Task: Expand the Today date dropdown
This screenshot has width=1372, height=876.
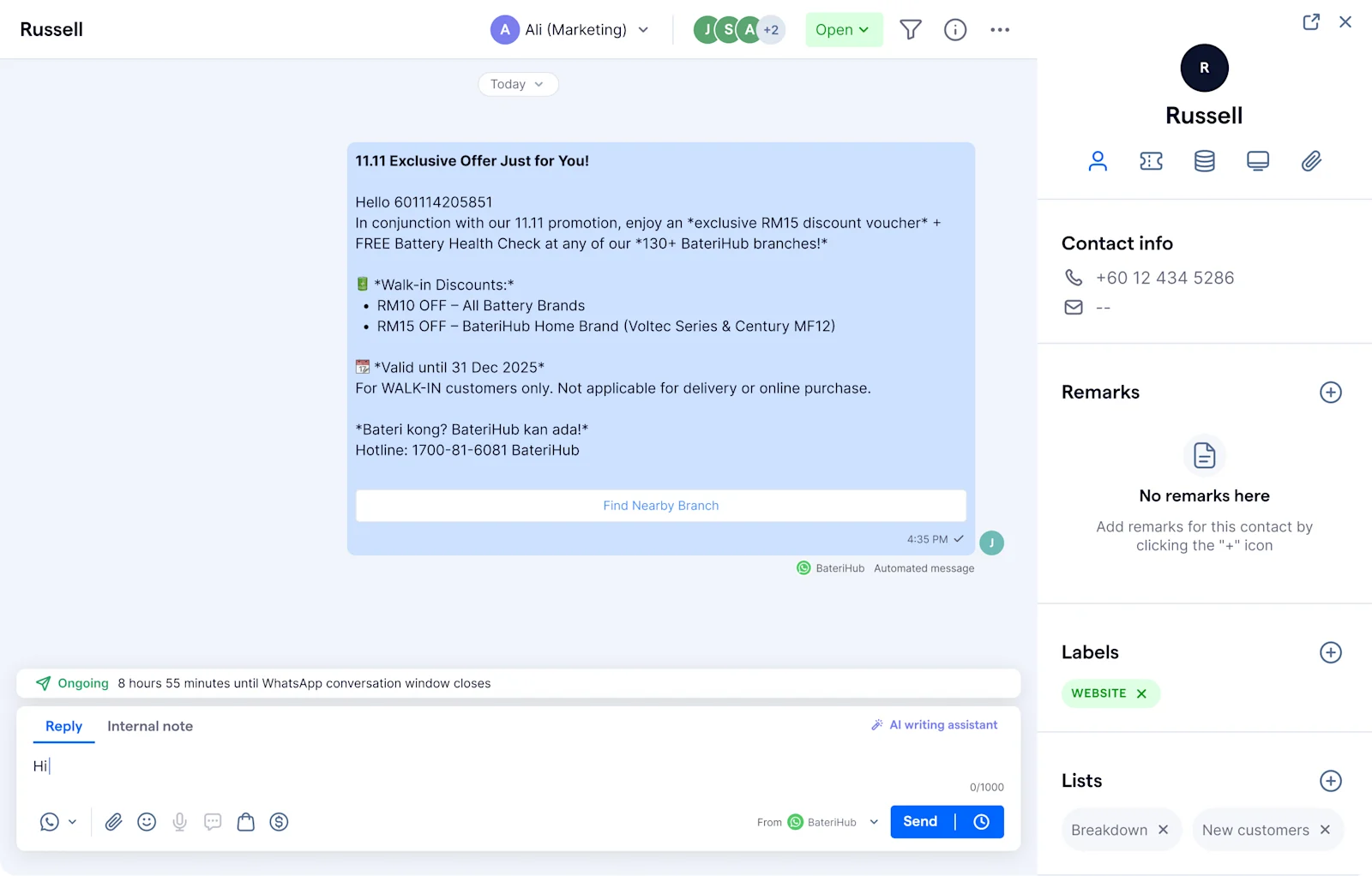Action: (x=518, y=84)
